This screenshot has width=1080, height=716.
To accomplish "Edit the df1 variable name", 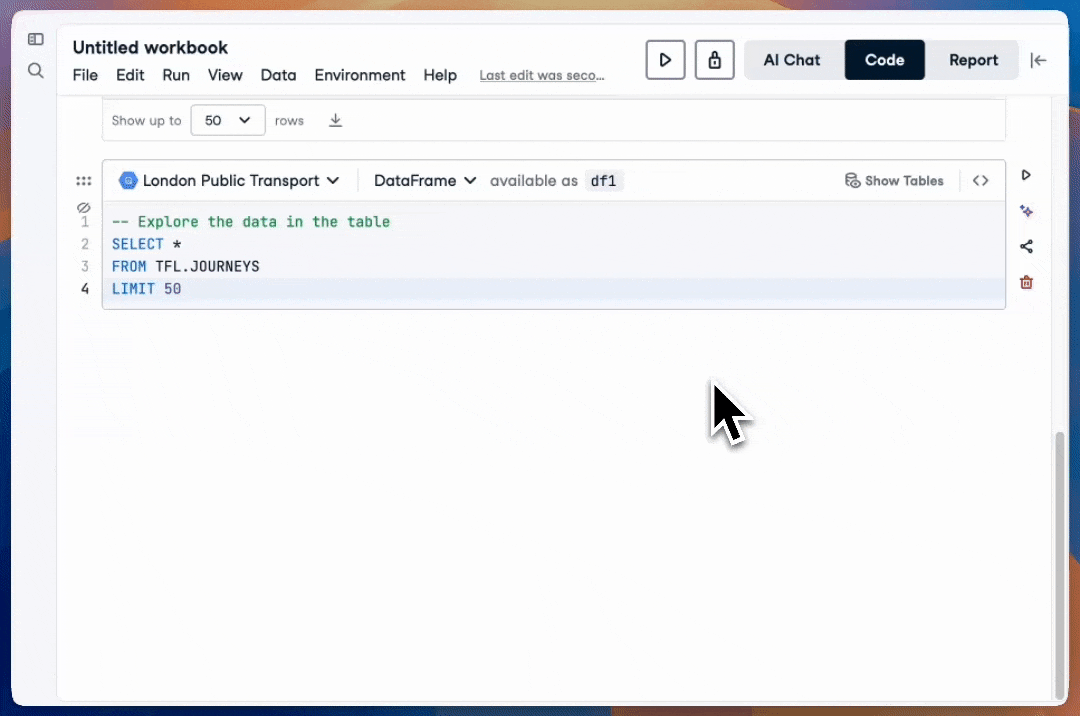I will [x=603, y=181].
